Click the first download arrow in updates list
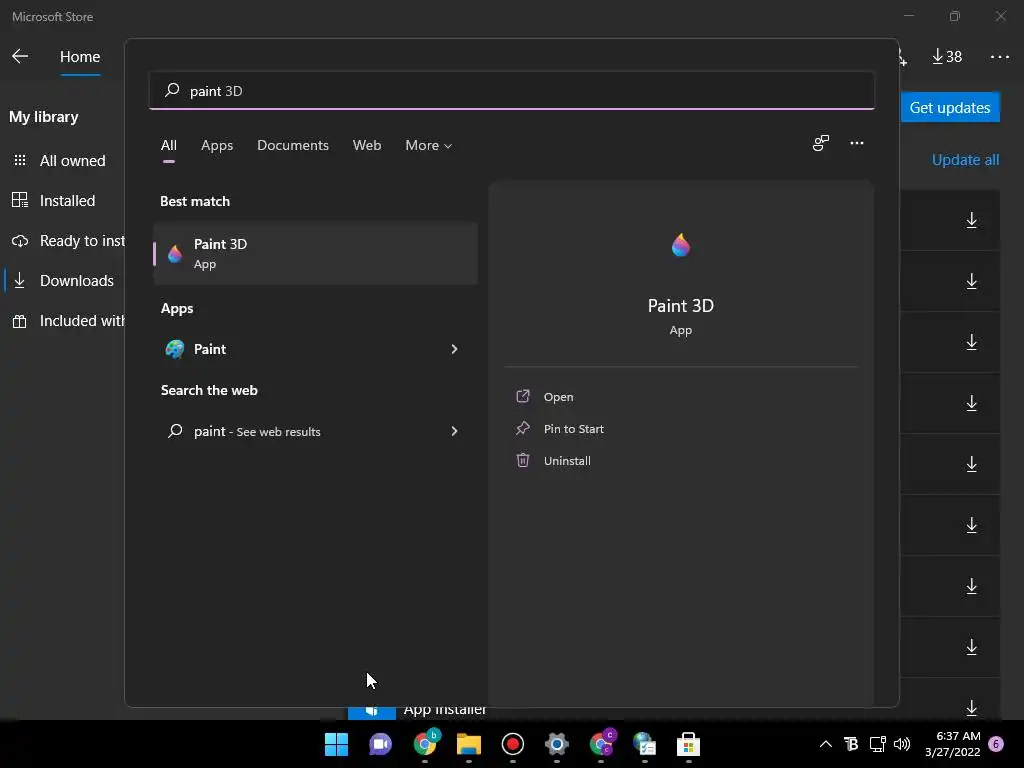 tap(971, 220)
